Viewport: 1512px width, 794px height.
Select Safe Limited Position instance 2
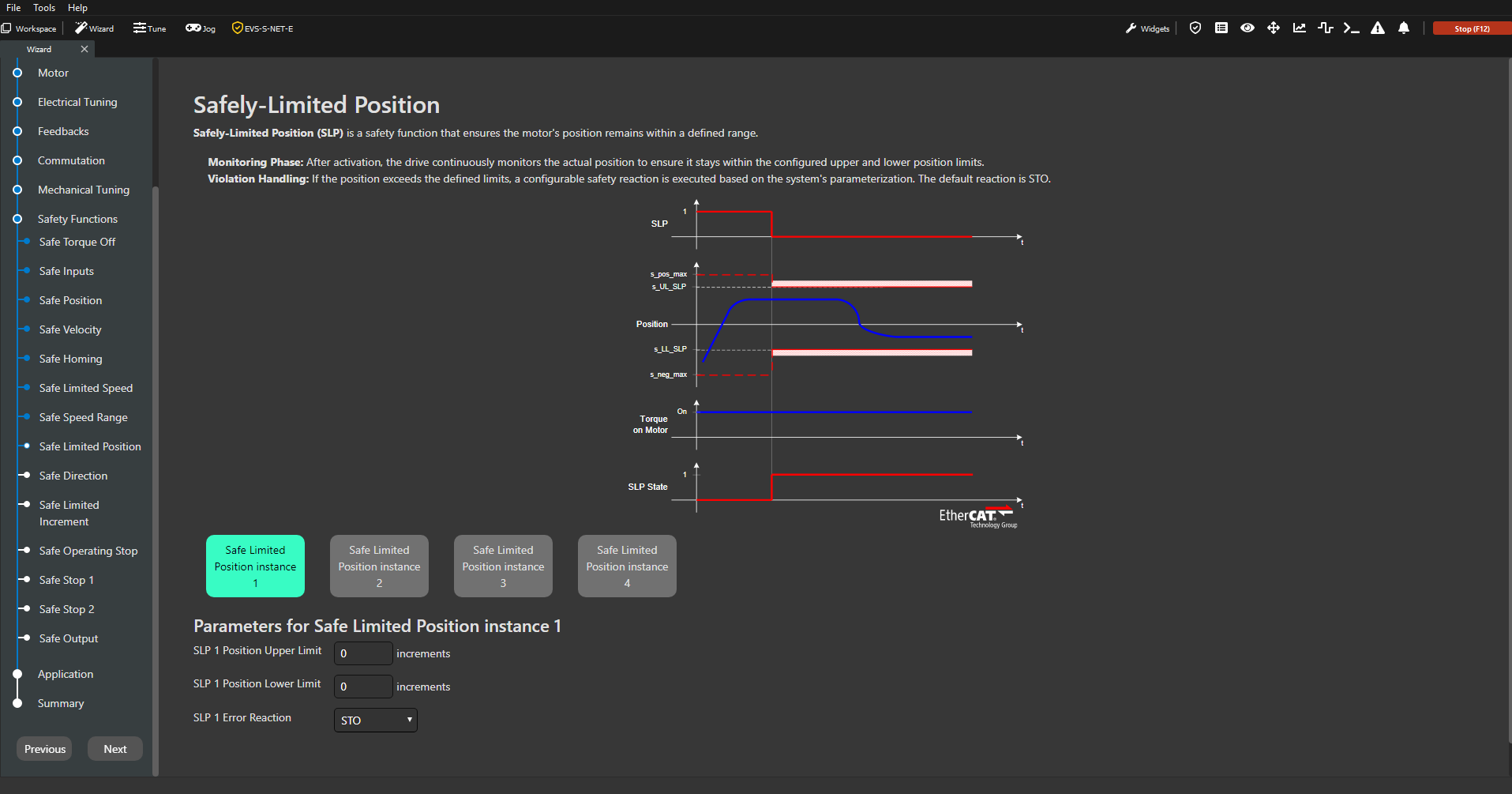click(x=379, y=566)
